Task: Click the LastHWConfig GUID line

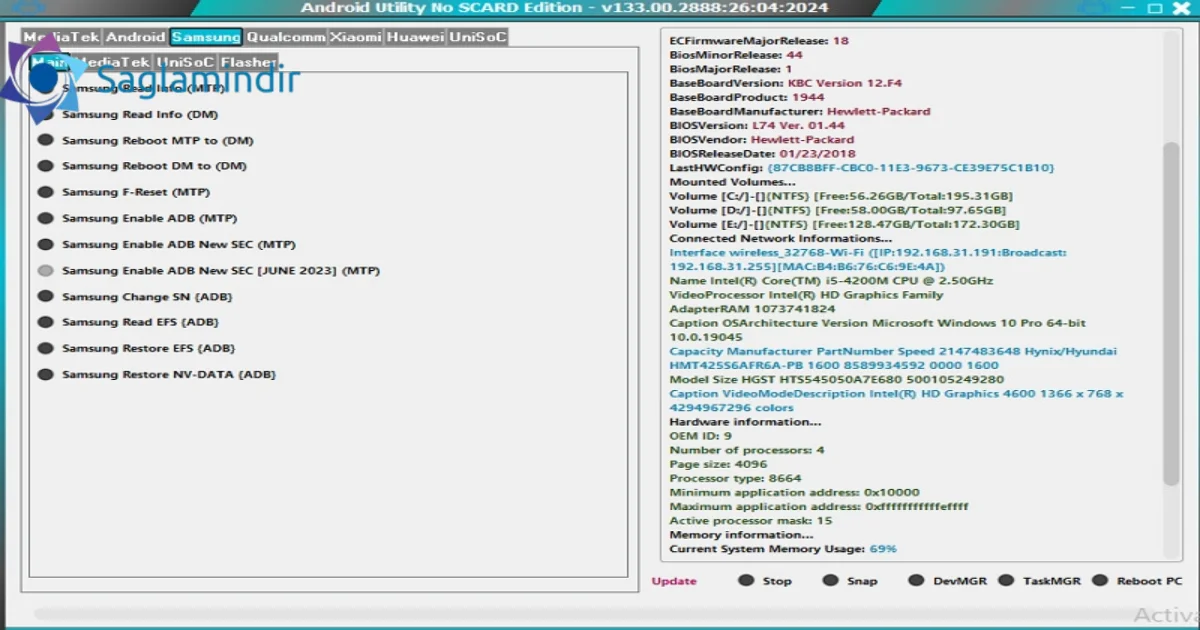Action: 861,168
